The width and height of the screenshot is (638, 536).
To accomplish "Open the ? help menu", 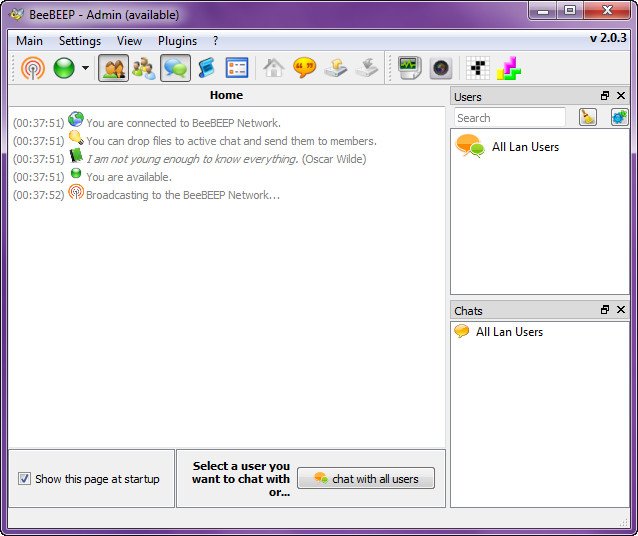I will click(x=215, y=41).
